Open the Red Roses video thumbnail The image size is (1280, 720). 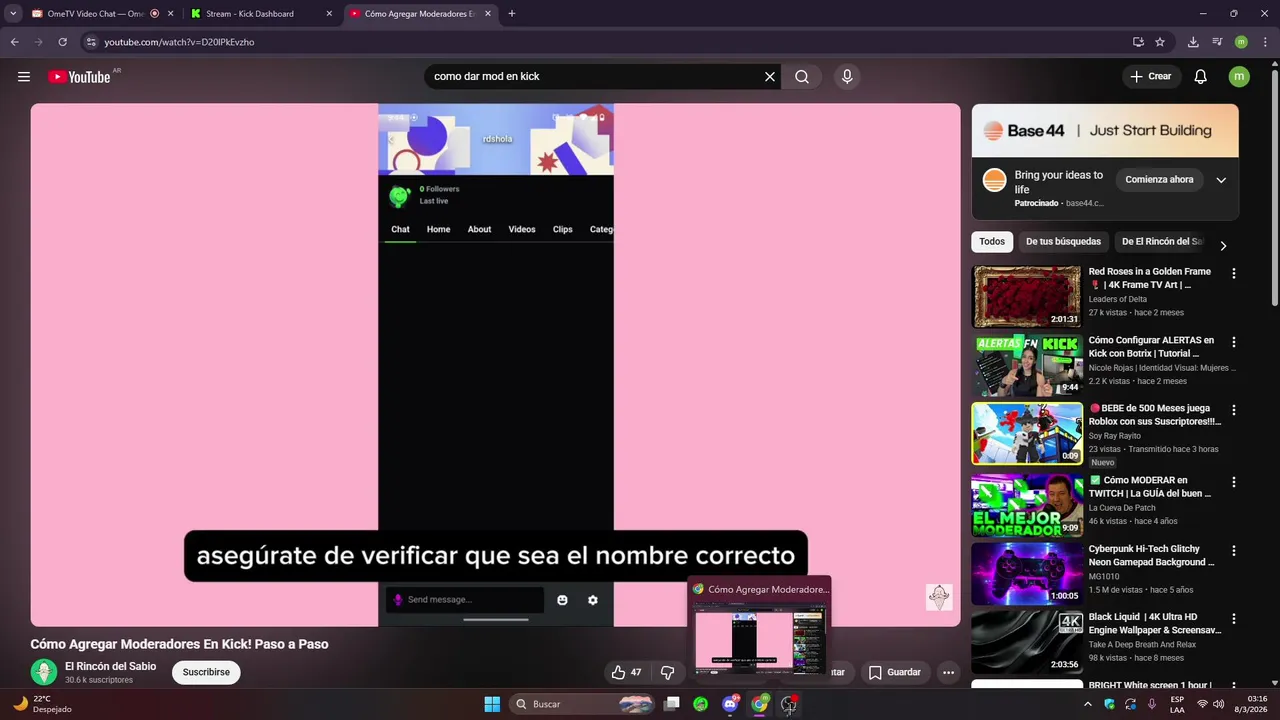[1027, 297]
